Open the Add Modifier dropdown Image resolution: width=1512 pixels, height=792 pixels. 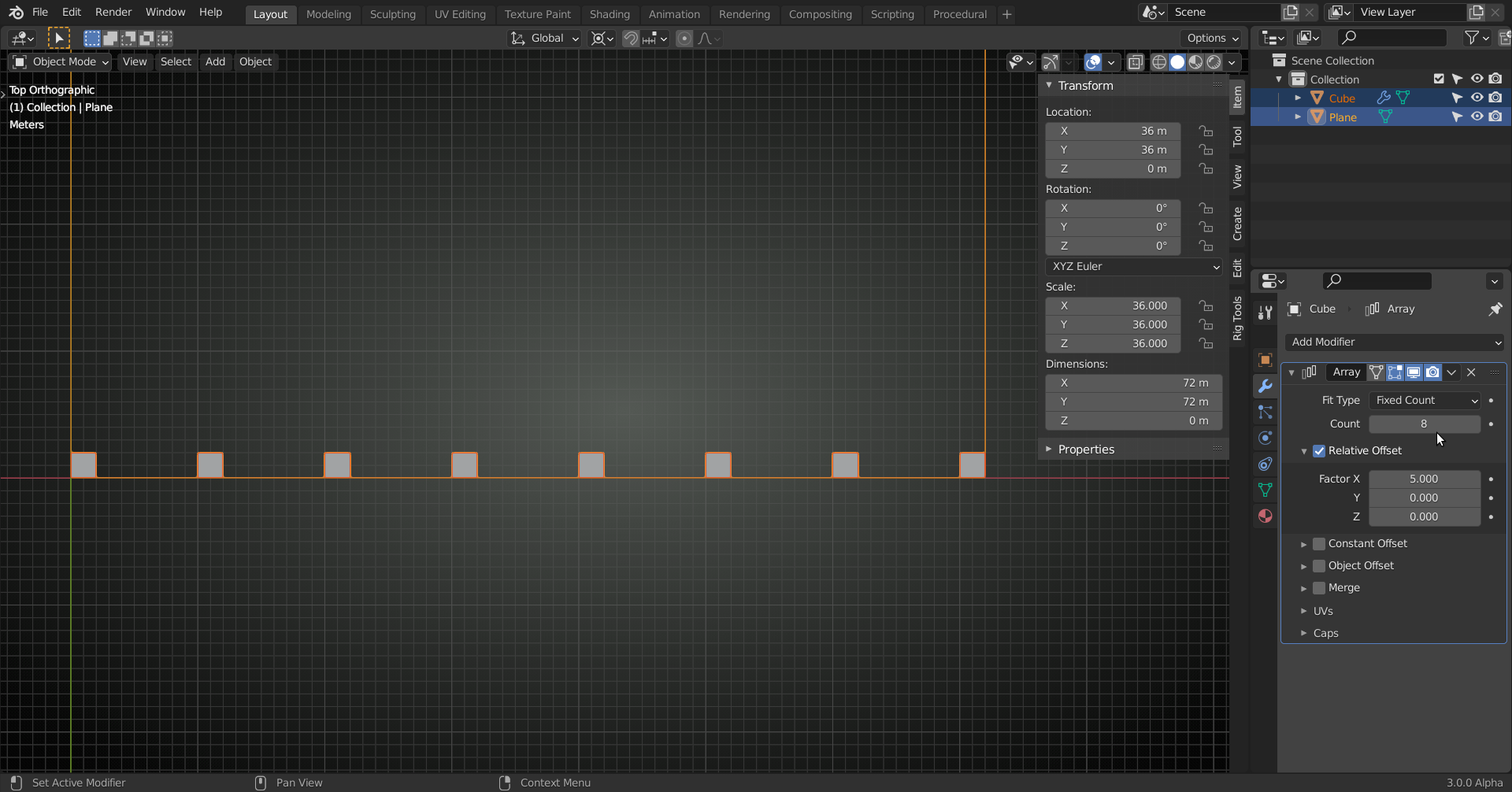pyautogui.click(x=1394, y=342)
